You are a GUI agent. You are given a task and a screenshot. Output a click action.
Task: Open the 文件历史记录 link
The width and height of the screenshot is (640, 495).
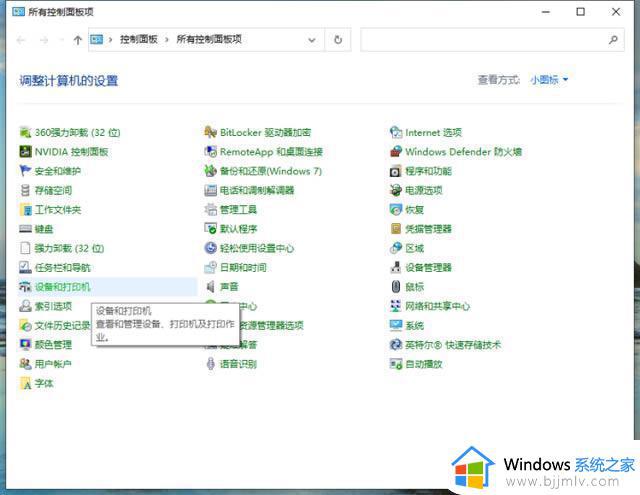[62, 325]
